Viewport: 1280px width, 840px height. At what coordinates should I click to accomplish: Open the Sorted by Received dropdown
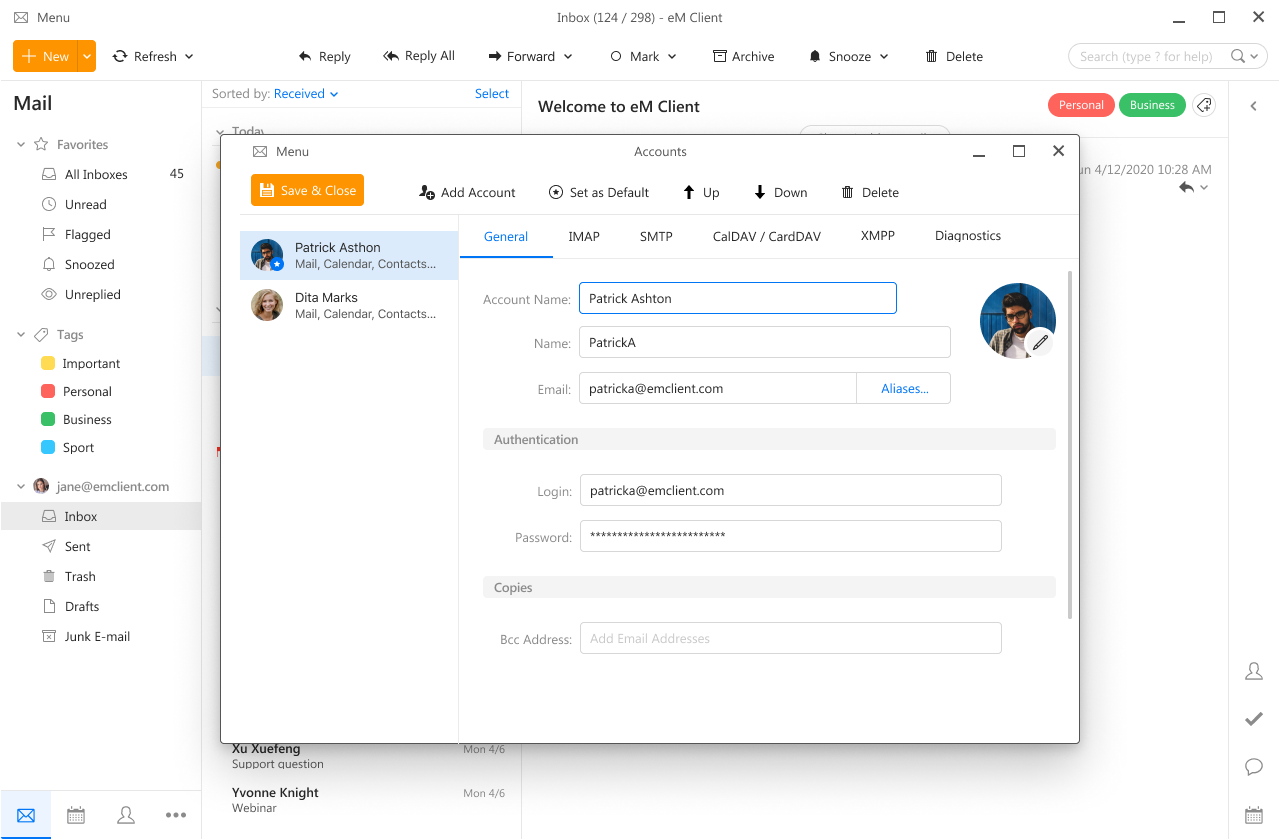tap(306, 93)
